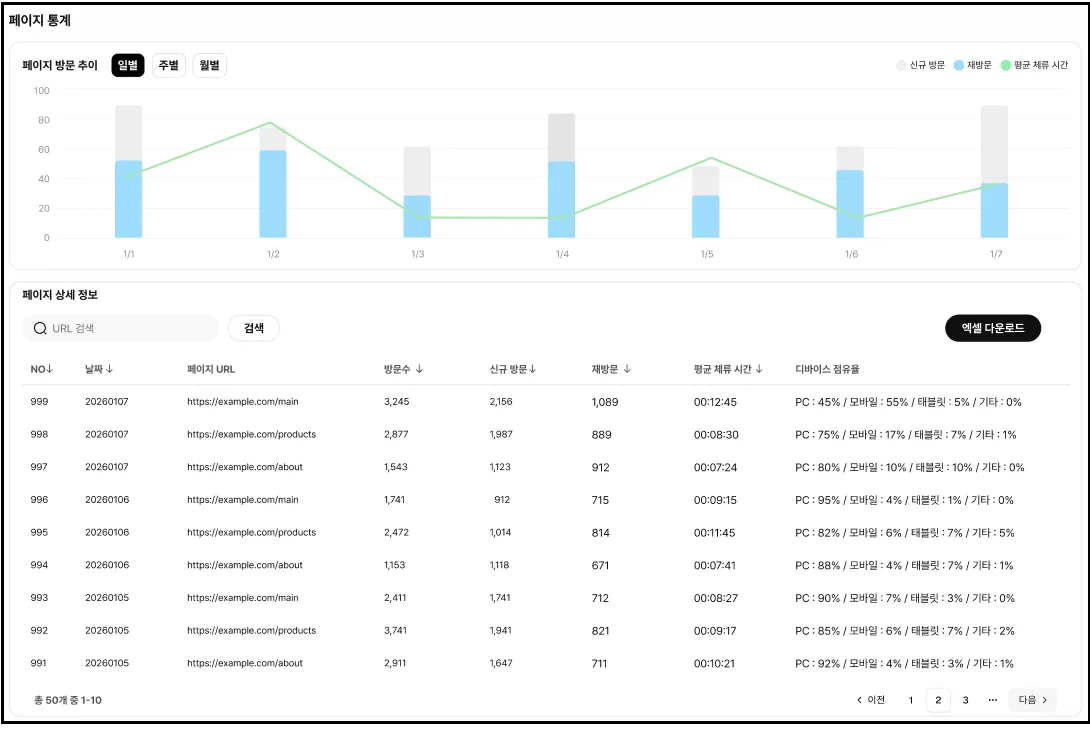Expand the pagination ellipsis for more pages
This screenshot has height=729, width=1090.
993,700
